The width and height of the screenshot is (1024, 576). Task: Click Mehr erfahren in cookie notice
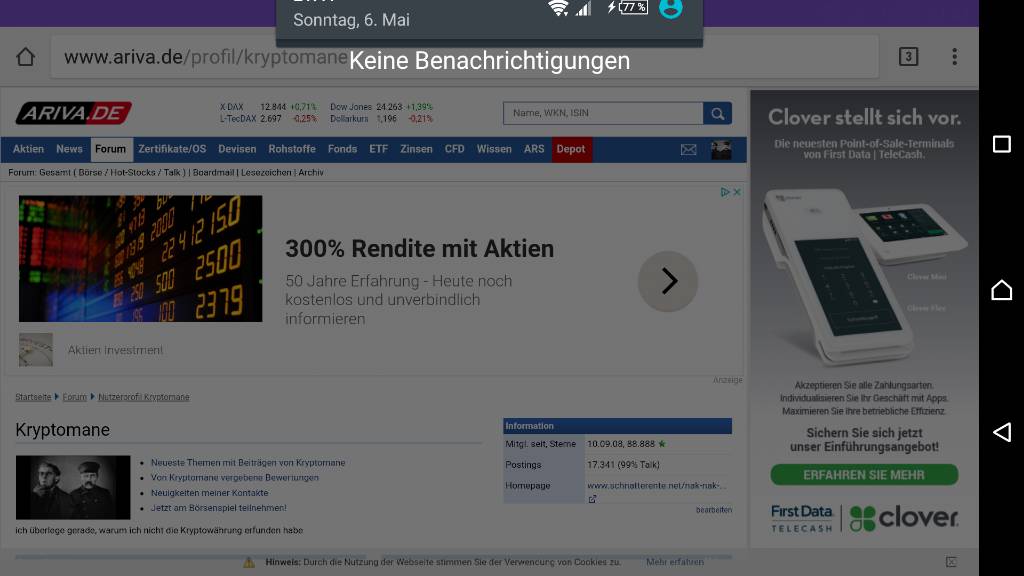click(675, 562)
